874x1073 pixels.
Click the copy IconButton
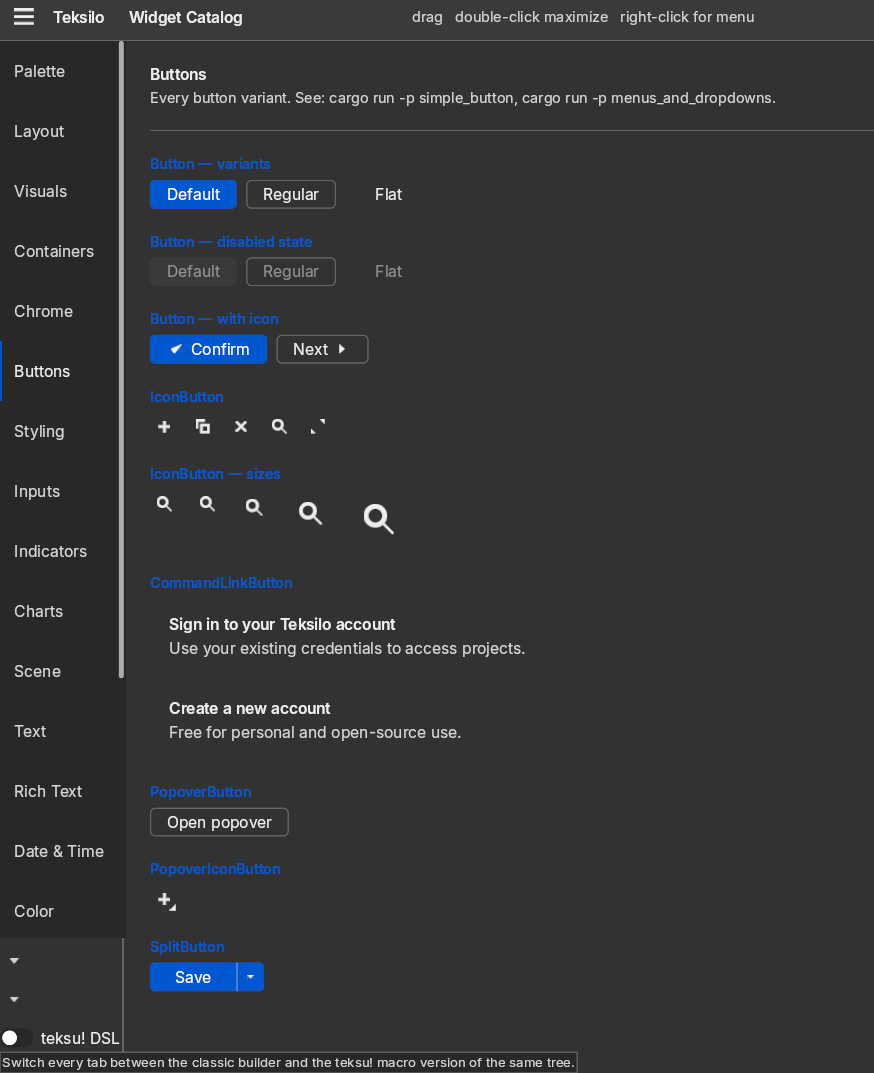pyautogui.click(x=203, y=427)
